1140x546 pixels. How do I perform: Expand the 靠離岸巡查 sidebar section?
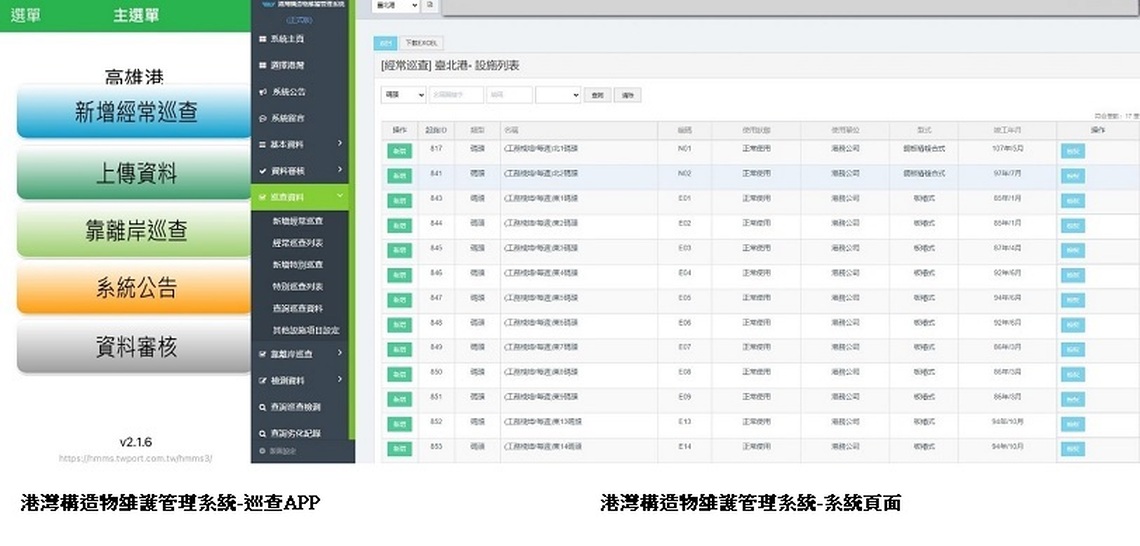[300, 354]
